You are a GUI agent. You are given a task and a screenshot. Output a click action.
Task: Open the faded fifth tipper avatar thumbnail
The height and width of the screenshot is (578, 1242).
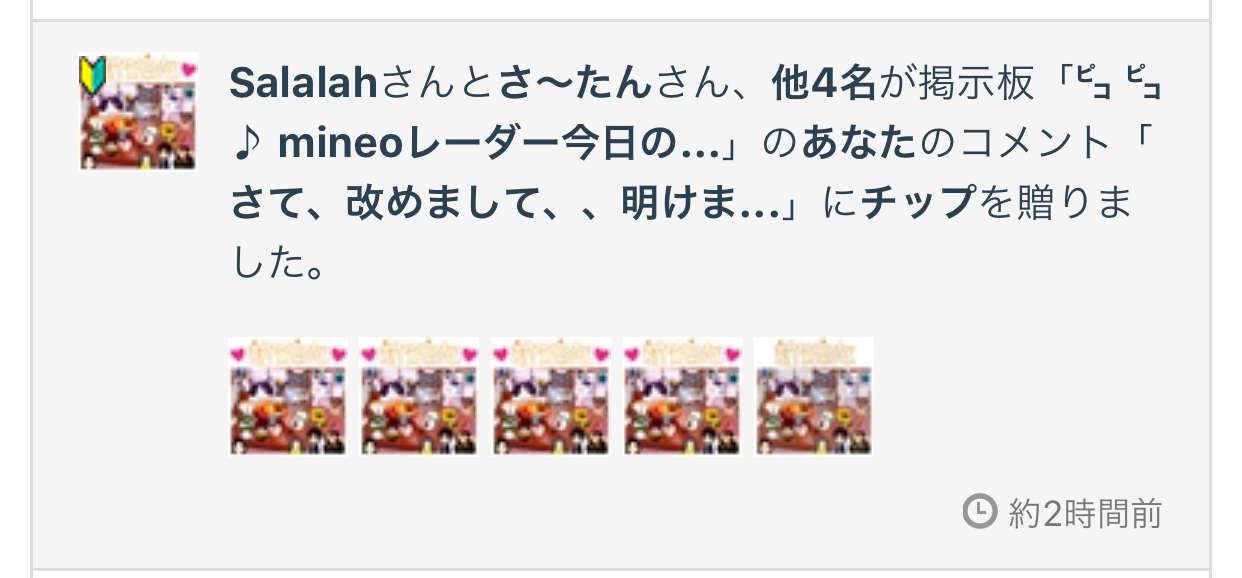pos(814,396)
